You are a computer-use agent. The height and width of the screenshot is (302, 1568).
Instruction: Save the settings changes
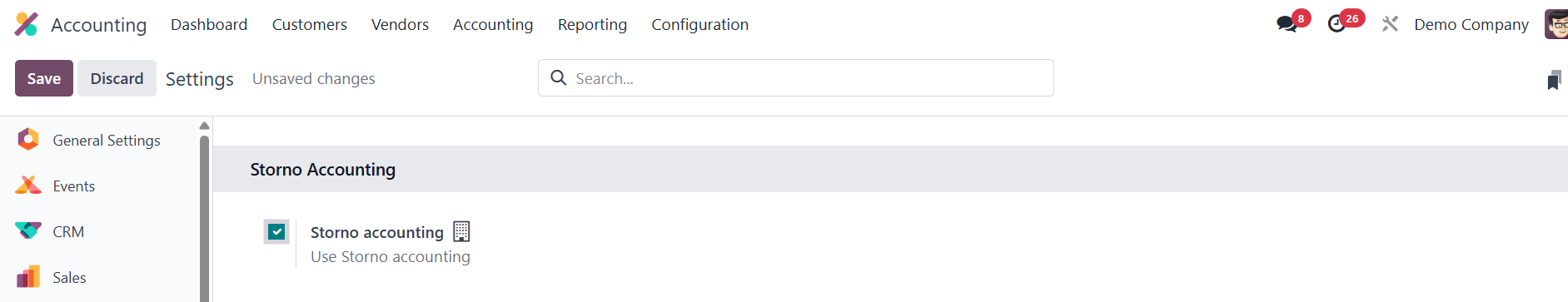[44, 78]
